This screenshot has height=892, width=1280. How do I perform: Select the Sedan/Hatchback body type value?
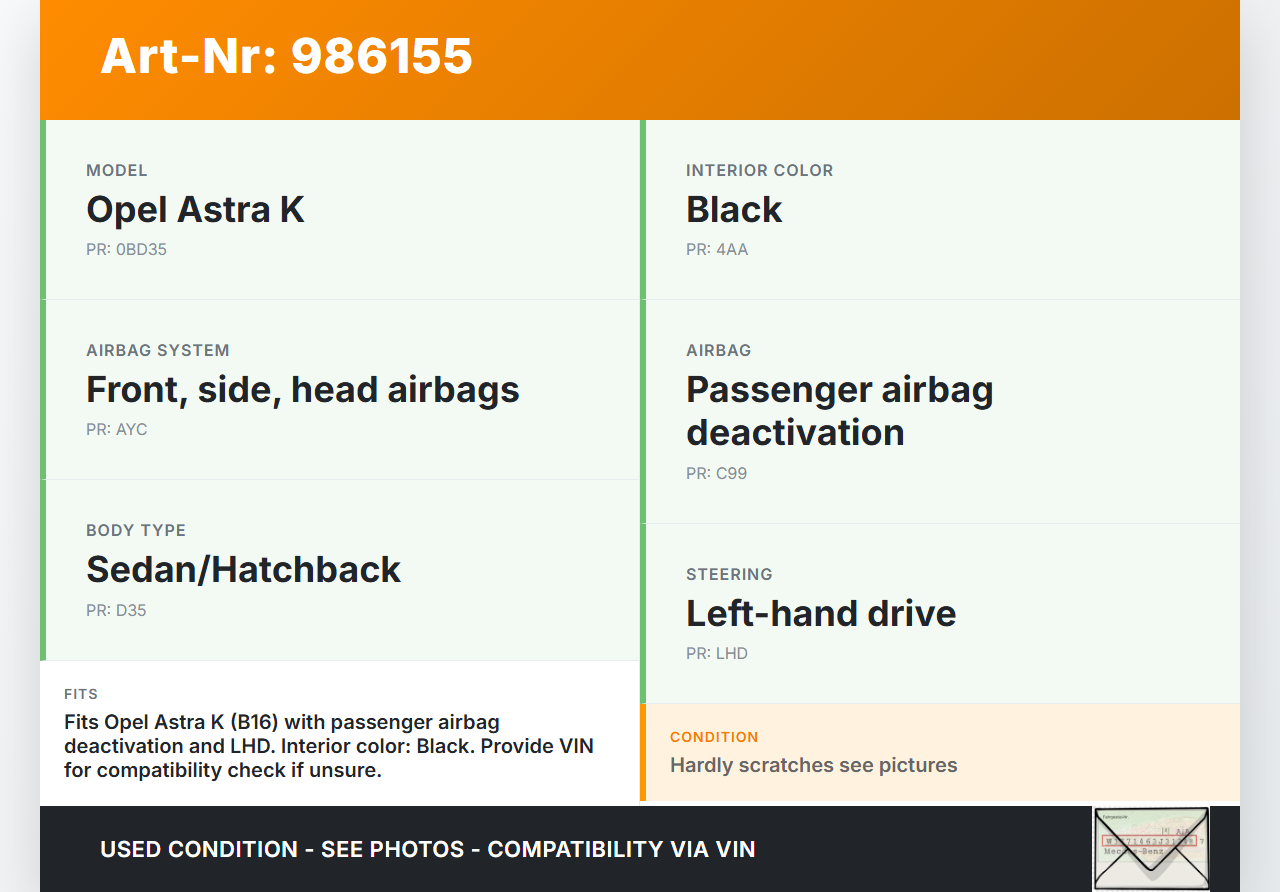point(243,570)
